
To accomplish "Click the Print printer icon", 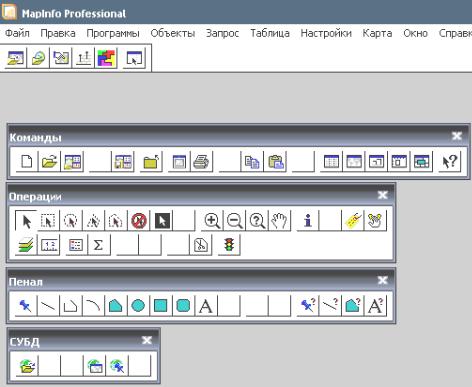I will 201,162.
